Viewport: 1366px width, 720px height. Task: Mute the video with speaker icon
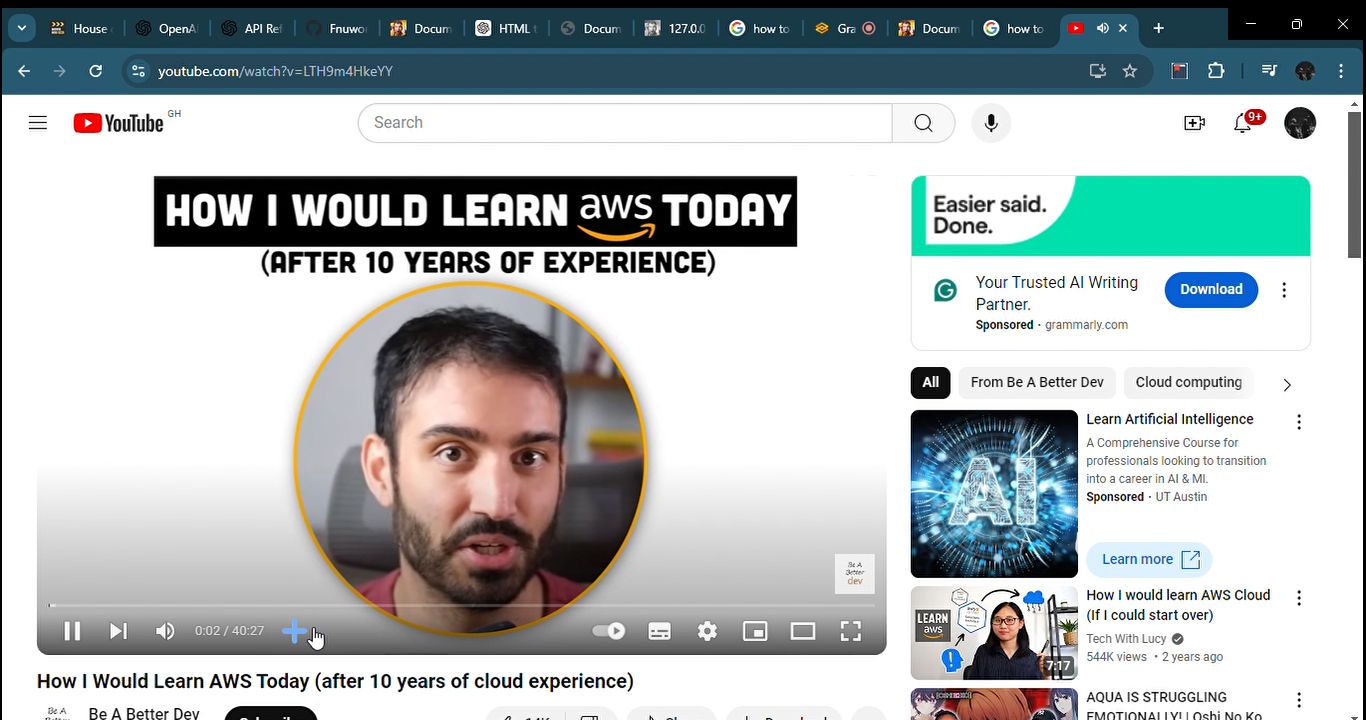pyautogui.click(x=165, y=631)
